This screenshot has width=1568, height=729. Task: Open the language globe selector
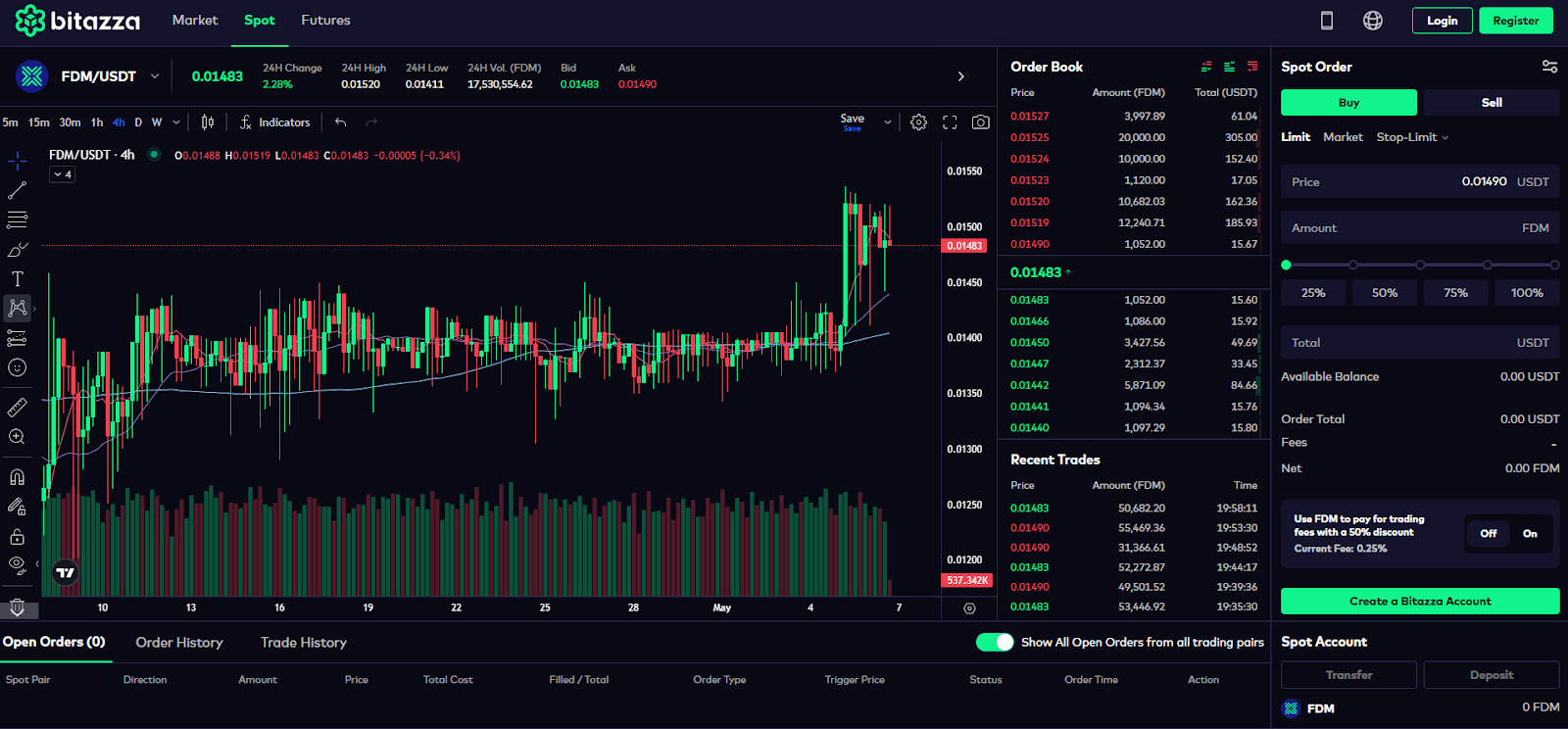pyautogui.click(x=1373, y=21)
